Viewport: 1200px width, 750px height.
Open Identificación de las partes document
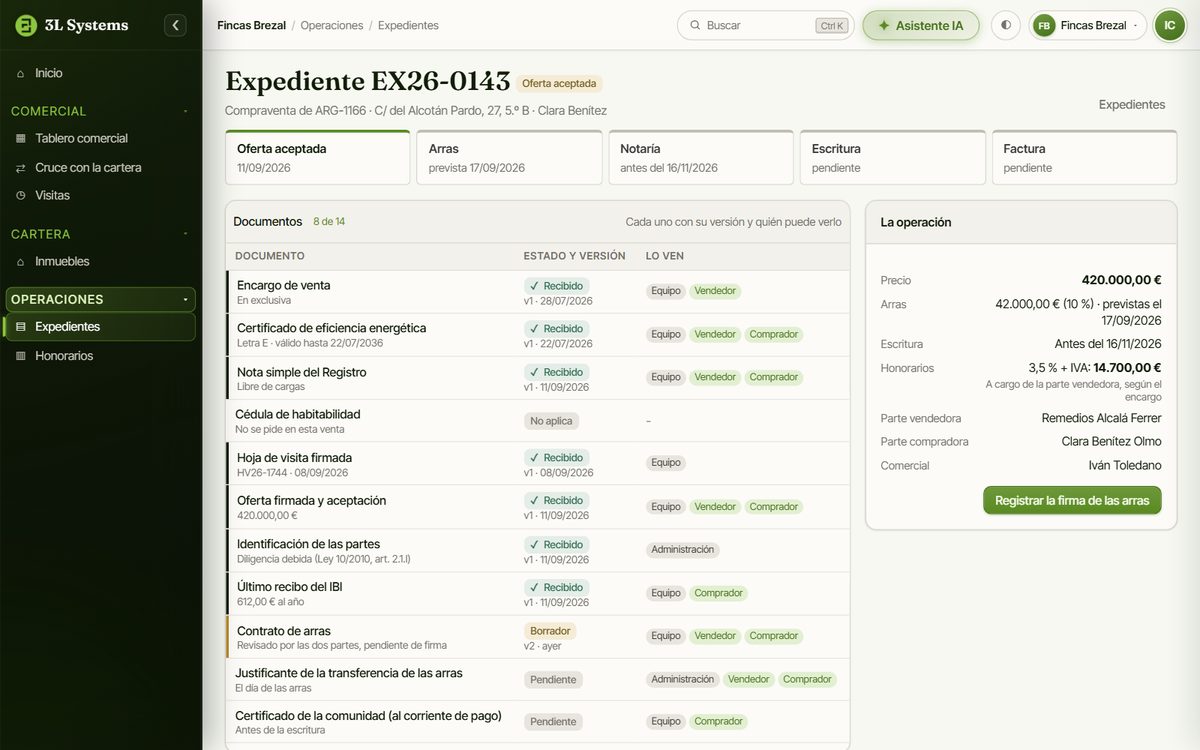pos(537,550)
